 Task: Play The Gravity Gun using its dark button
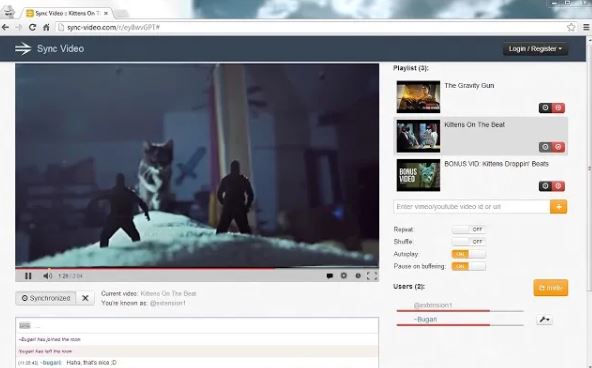[x=545, y=108]
